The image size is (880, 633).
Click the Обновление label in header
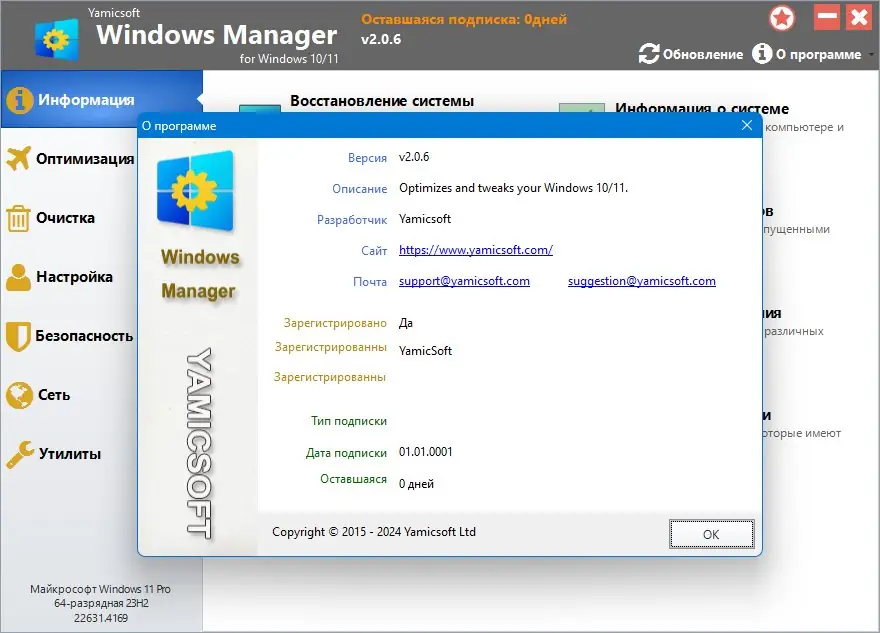coord(703,54)
